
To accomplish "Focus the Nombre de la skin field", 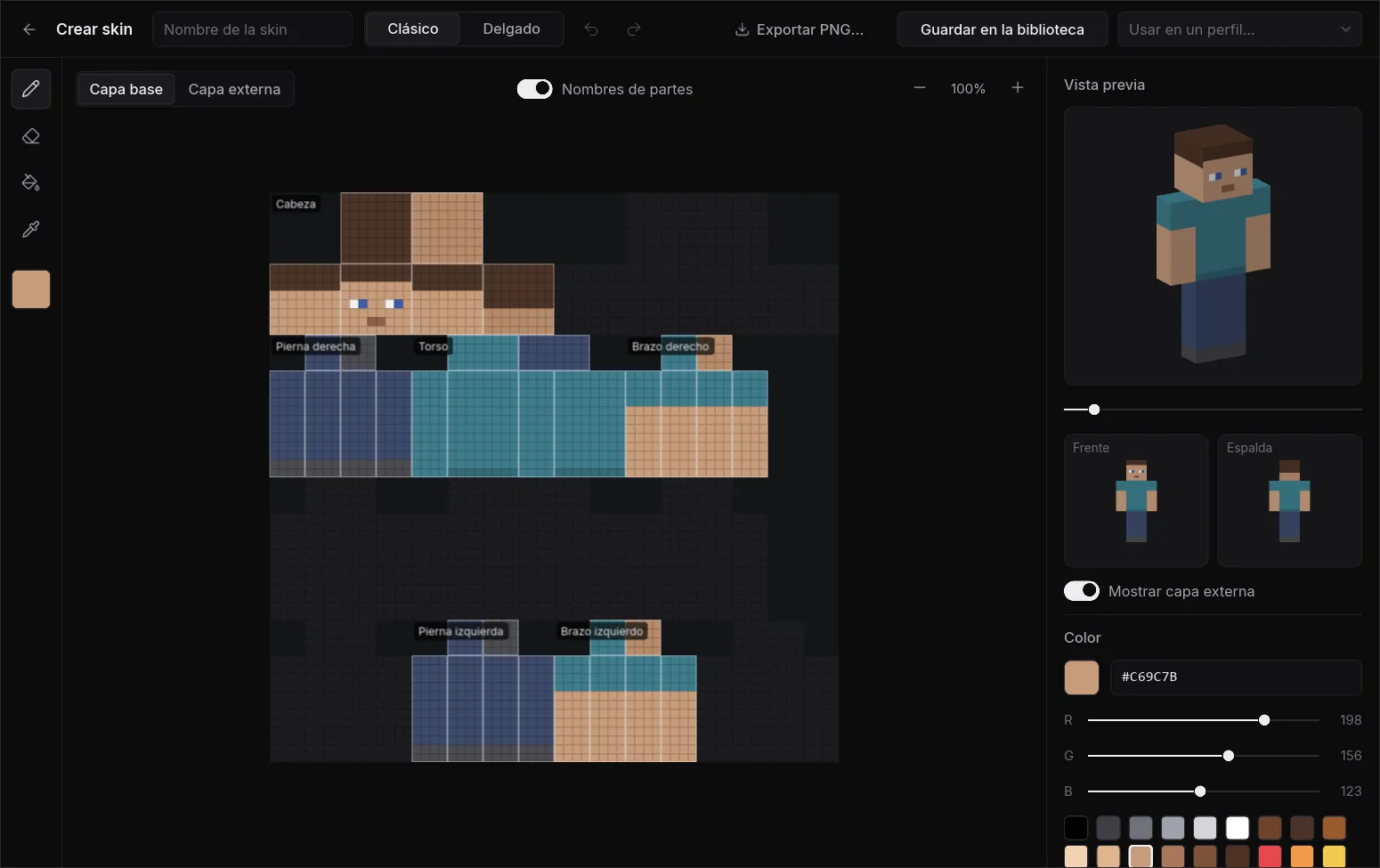I will 253,29.
